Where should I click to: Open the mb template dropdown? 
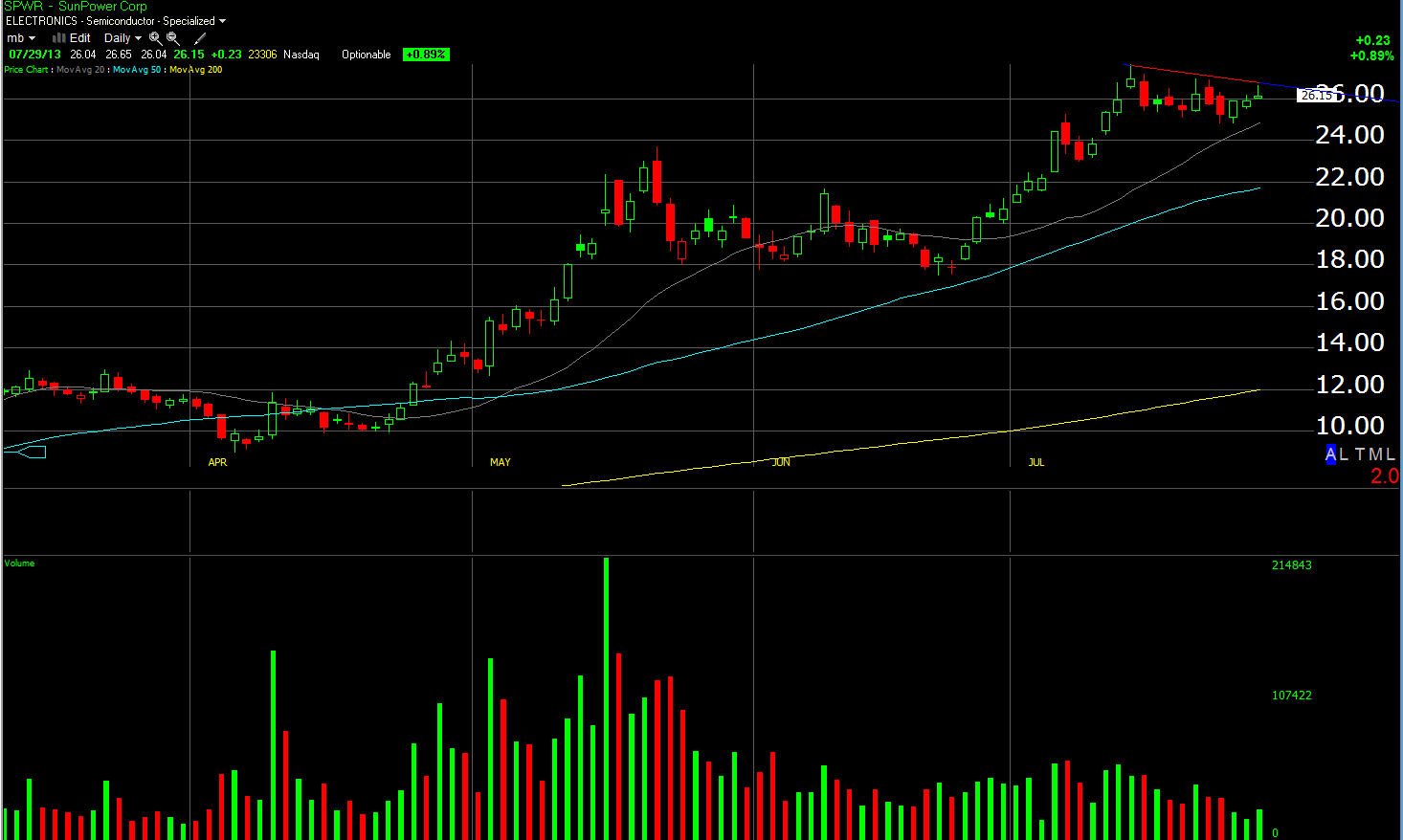click(x=21, y=38)
